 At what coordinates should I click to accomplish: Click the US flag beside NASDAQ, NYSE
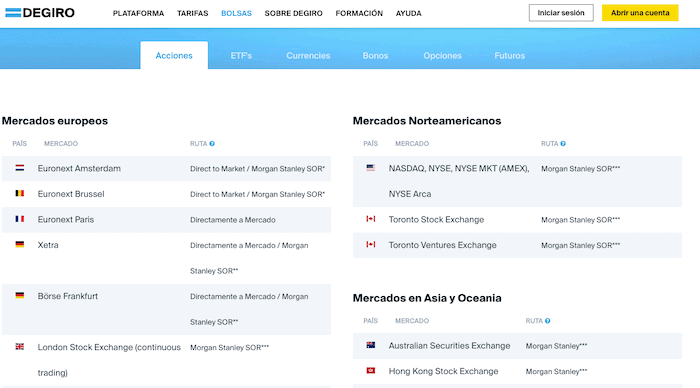(371, 168)
